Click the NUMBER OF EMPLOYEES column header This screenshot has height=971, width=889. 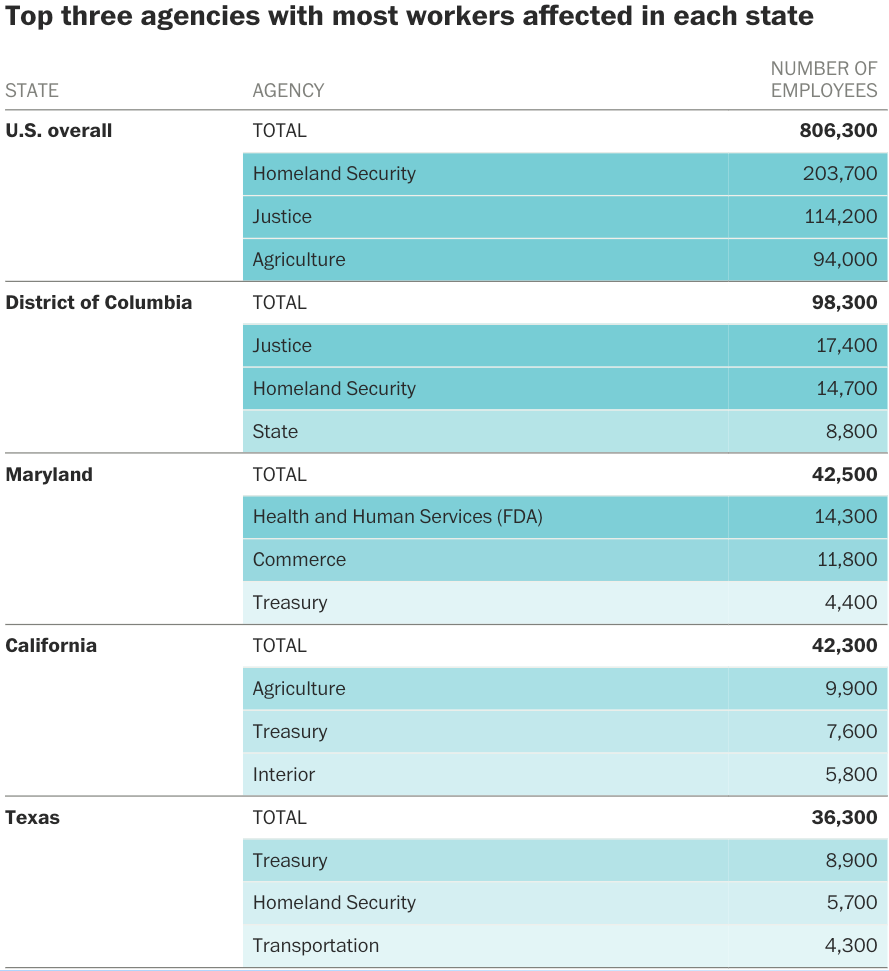click(x=823, y=79)
